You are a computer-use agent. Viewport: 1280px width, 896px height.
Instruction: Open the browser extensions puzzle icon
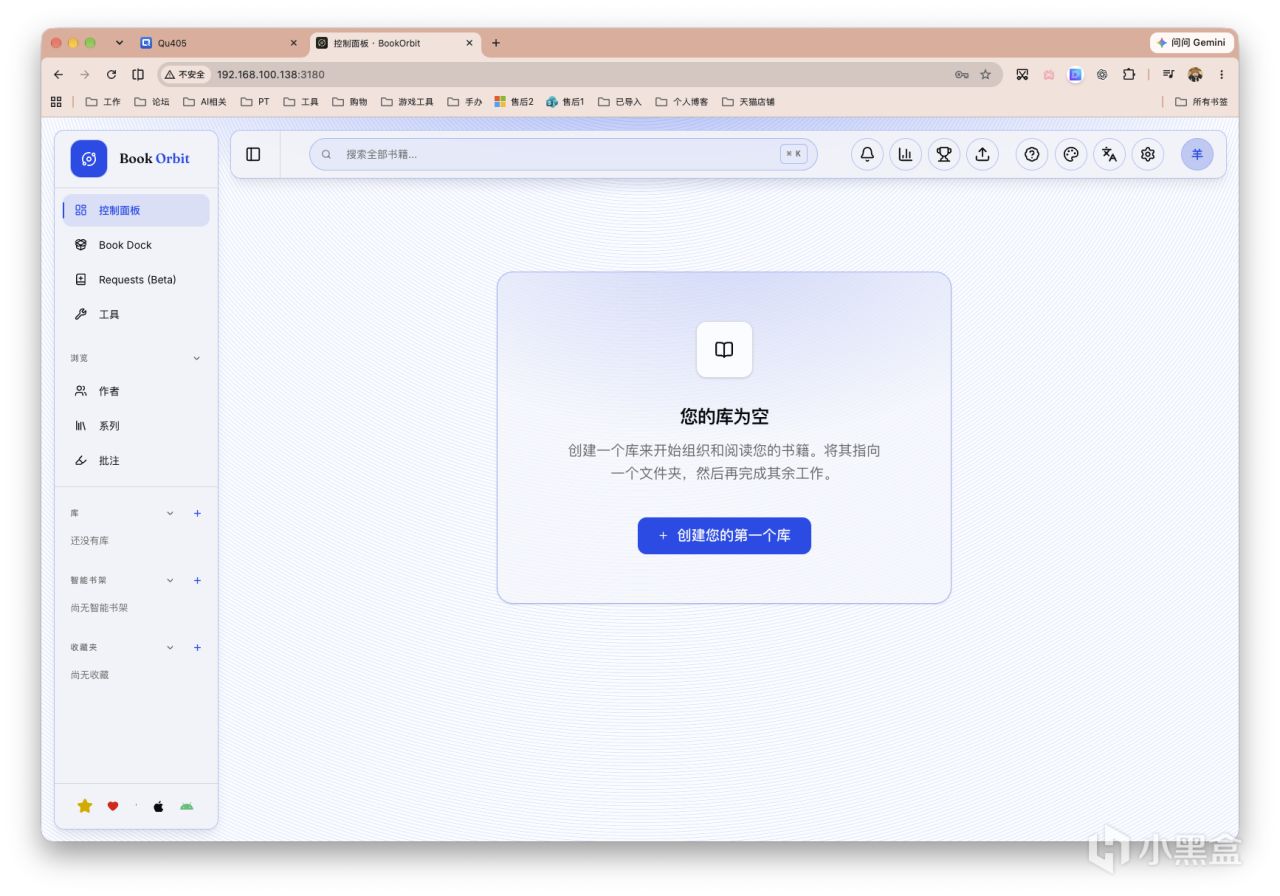tap(1128, 74)
